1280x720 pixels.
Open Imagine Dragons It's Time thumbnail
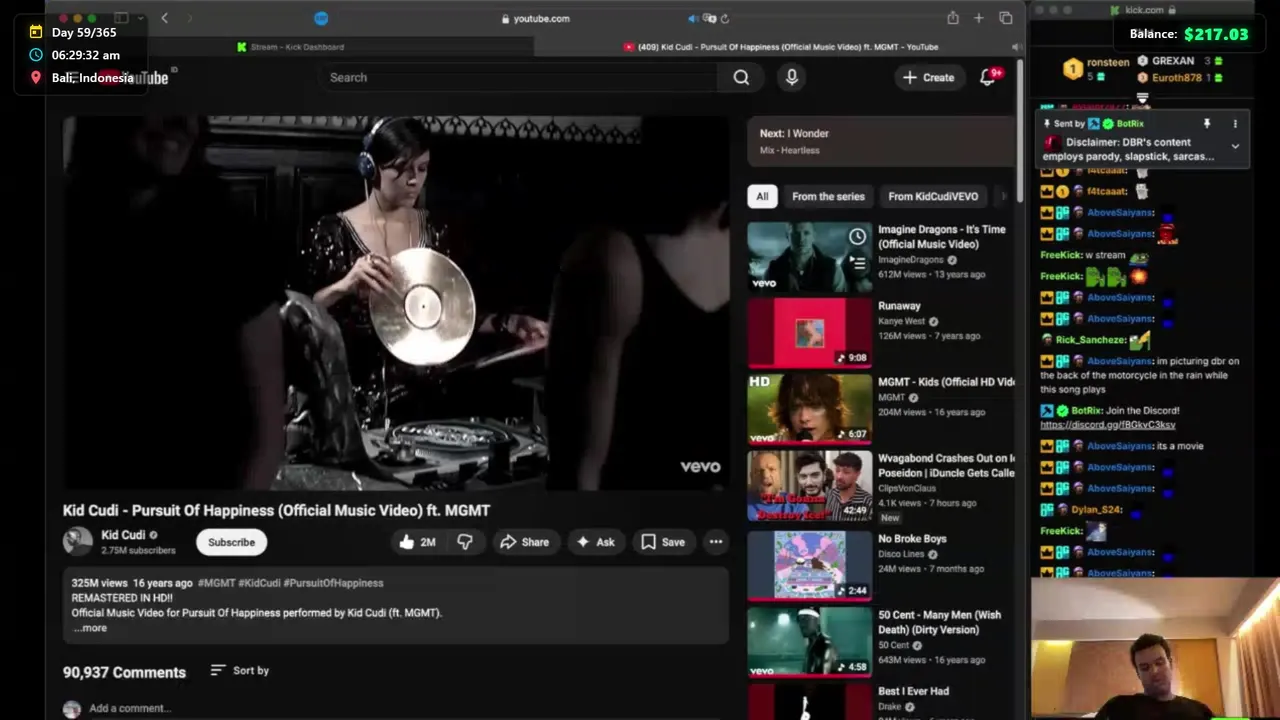tap(809, 257)
